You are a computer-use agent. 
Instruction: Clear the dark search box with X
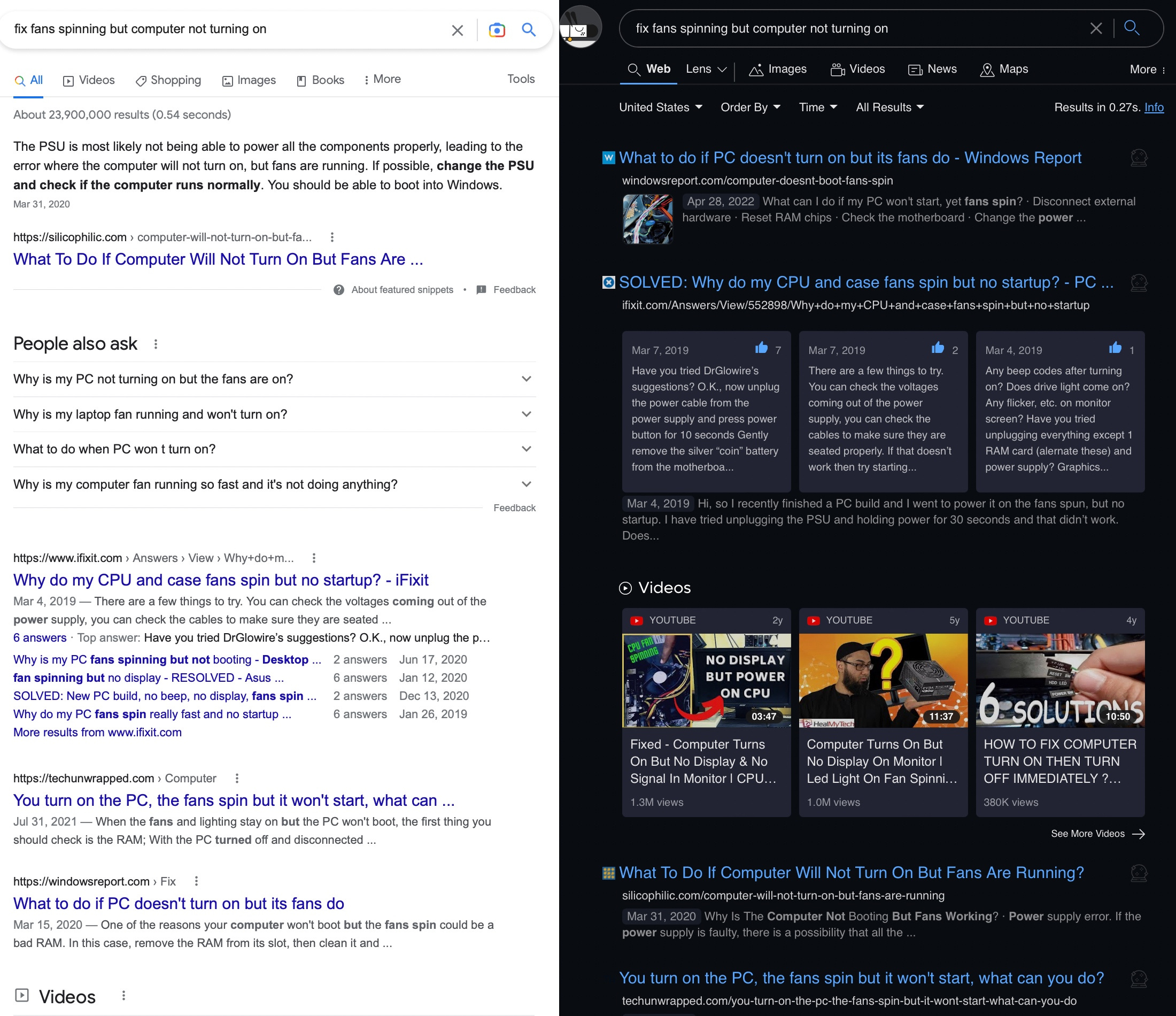(1096, 28)
